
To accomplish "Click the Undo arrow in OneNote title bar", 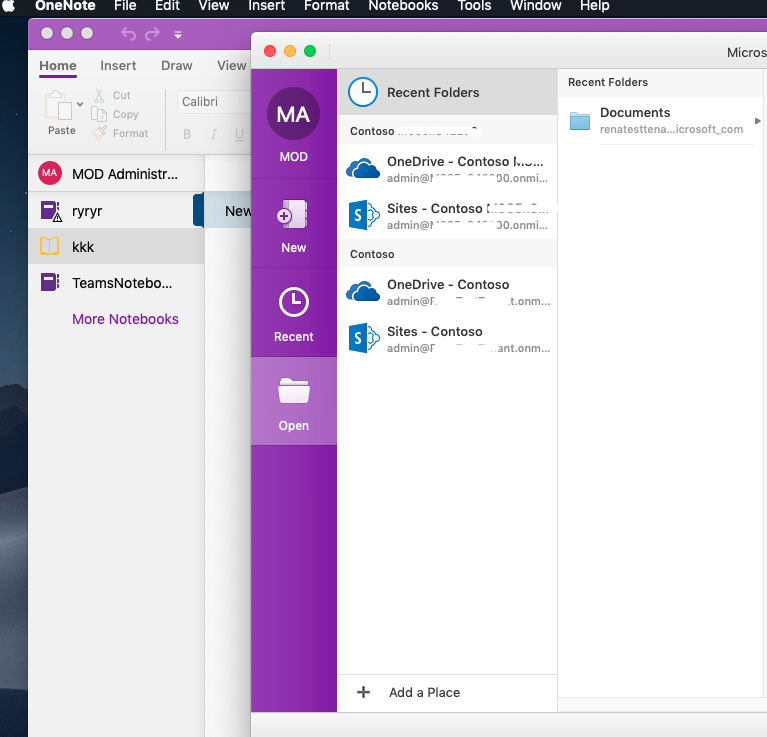I will [128, 34].
